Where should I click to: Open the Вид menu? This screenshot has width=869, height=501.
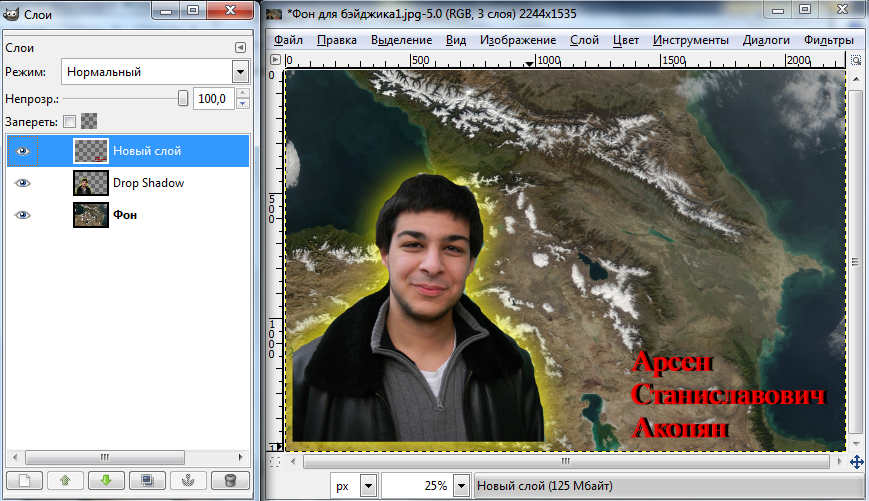456,40
